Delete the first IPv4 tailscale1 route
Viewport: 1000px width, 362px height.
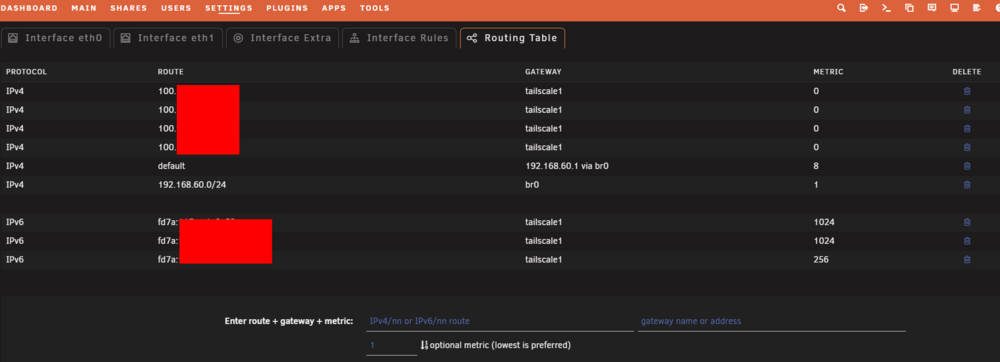pyautogui.click(x=967, y=91)
